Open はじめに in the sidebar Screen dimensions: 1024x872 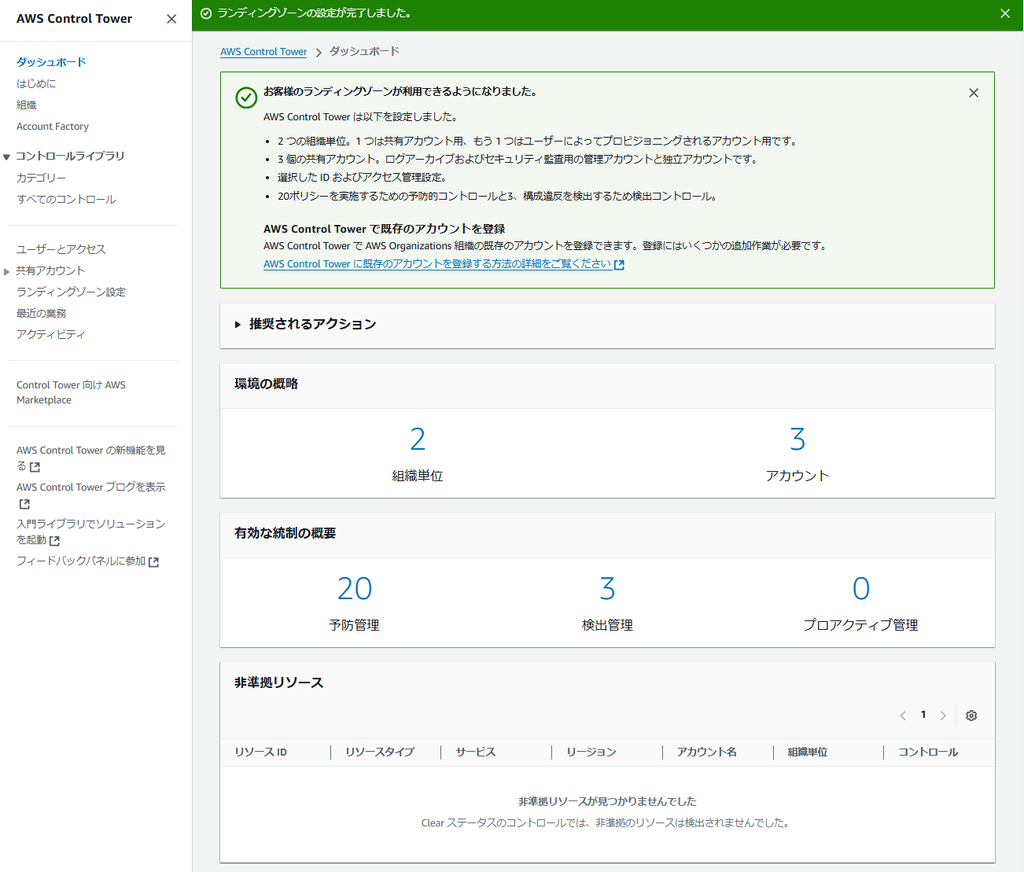click(36, 84)
